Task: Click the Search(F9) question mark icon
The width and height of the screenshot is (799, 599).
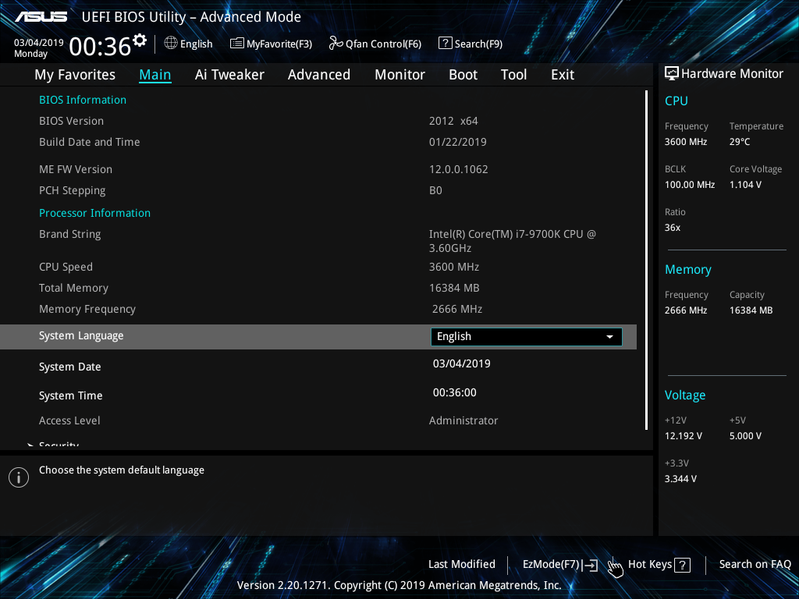Action: [445, 43]
